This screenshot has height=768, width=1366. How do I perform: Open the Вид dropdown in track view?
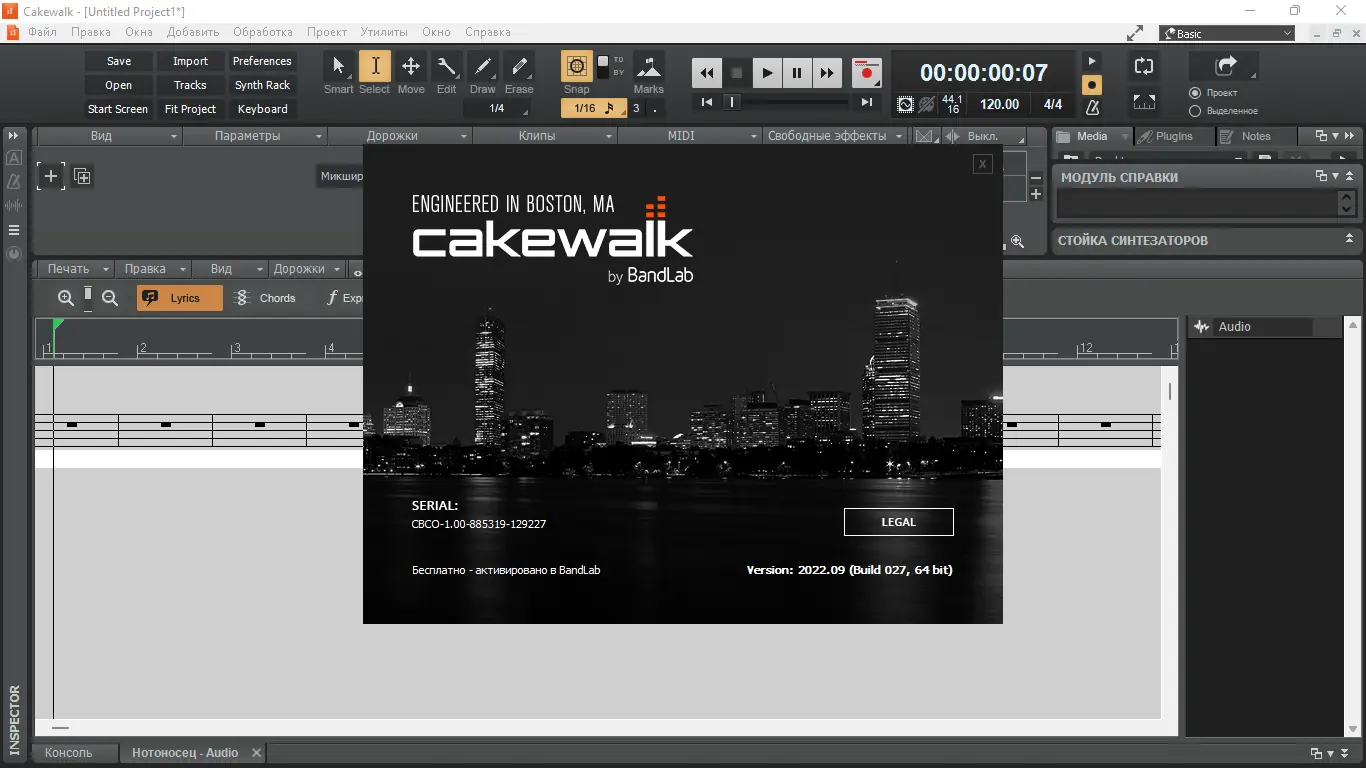(x=109, y=136)
